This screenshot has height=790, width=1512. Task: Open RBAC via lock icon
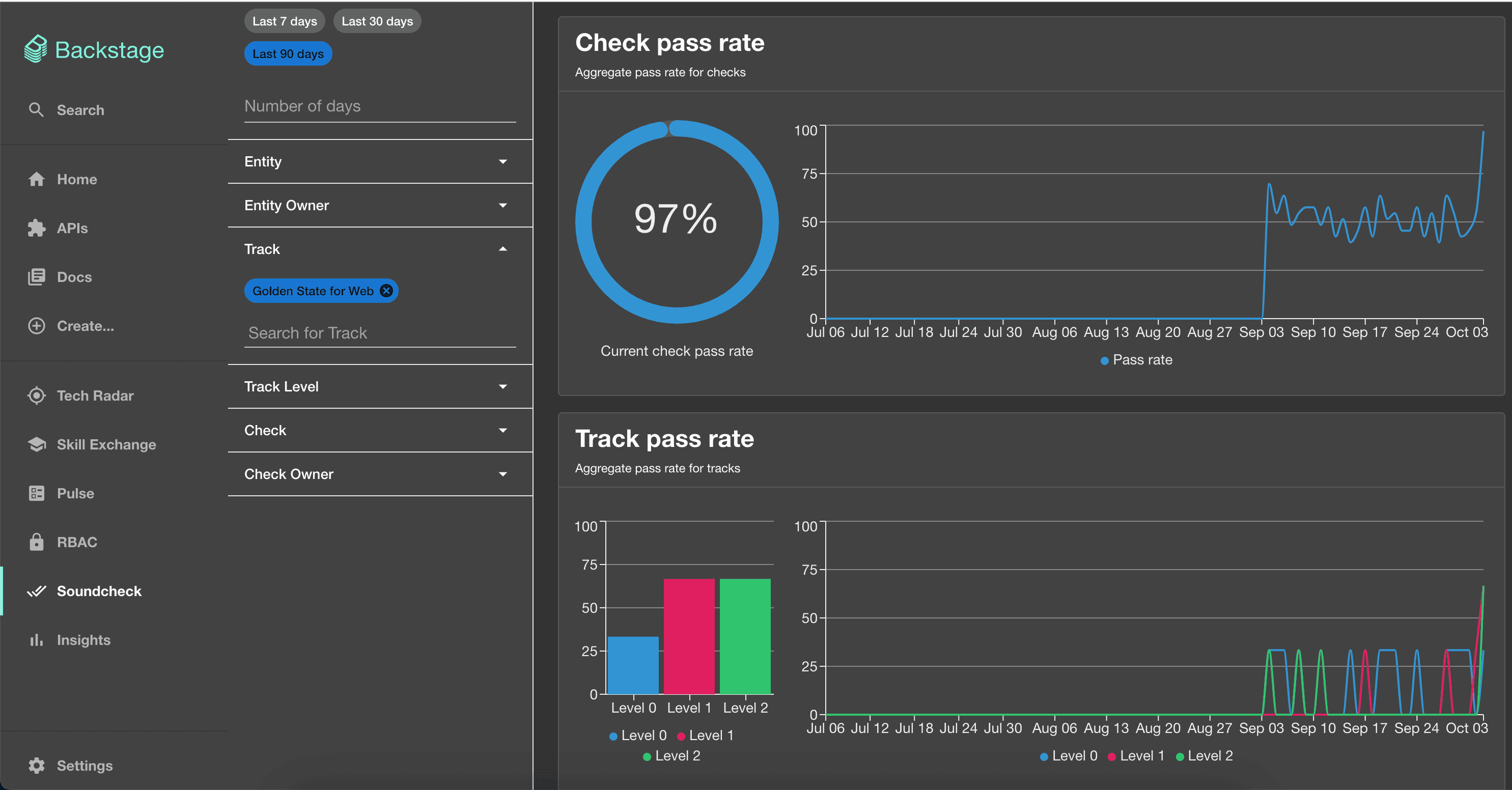[36, 542]
